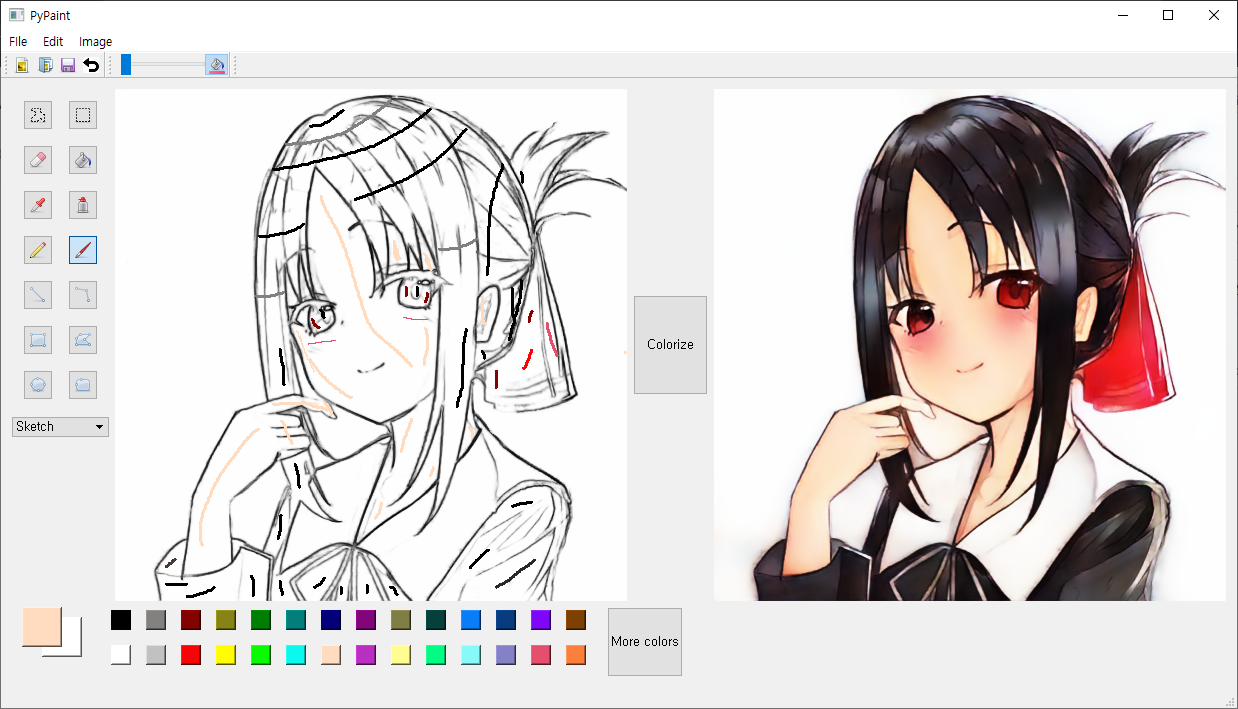The image size is (1238, 709).
Task: Select the free-form selection tool
Action: (x=38, y=115)
